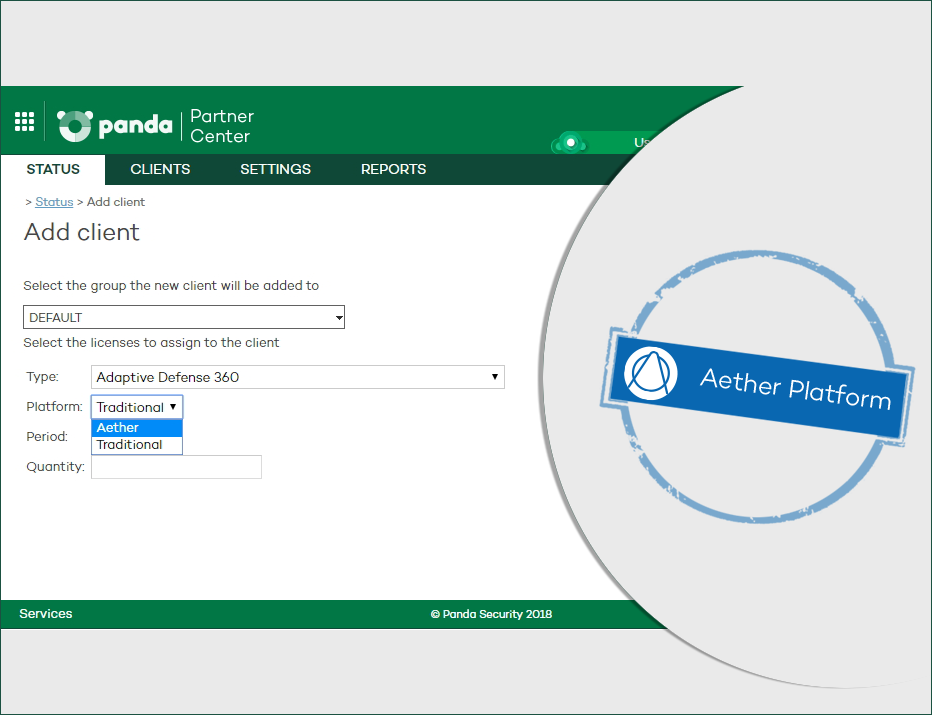Click the Panda Security 2018 copyright text
This screenshot has width=932, height=715.
[491, 614]
